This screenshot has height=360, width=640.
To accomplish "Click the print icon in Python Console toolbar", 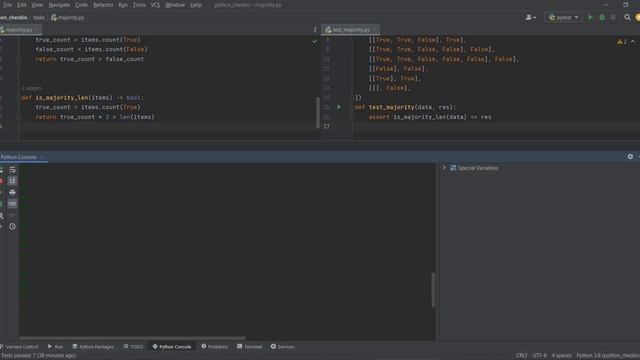I will click(x=12, y=192).
